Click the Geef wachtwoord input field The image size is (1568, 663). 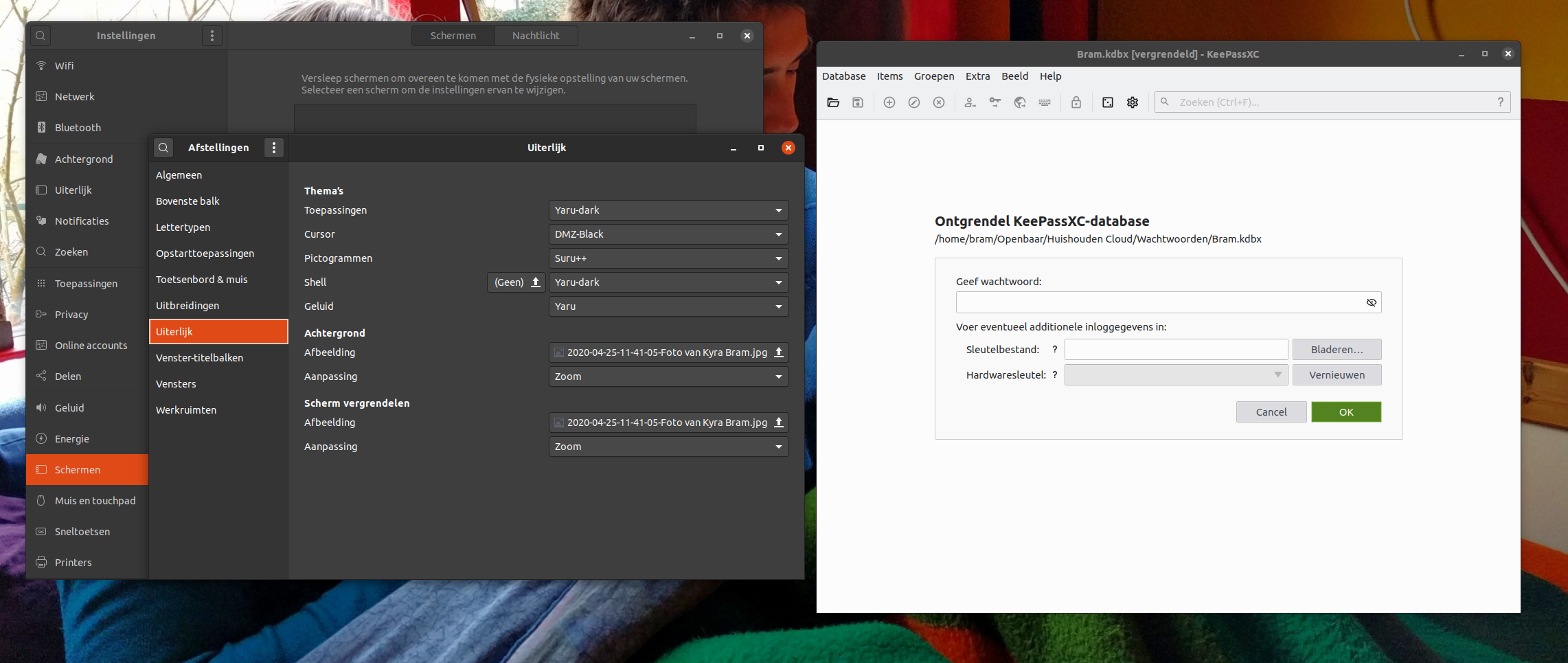coord(1161,302)
